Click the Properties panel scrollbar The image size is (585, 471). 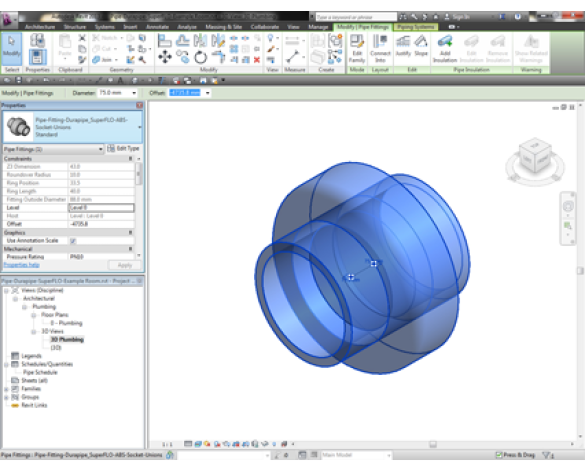(x=139, y=174)
